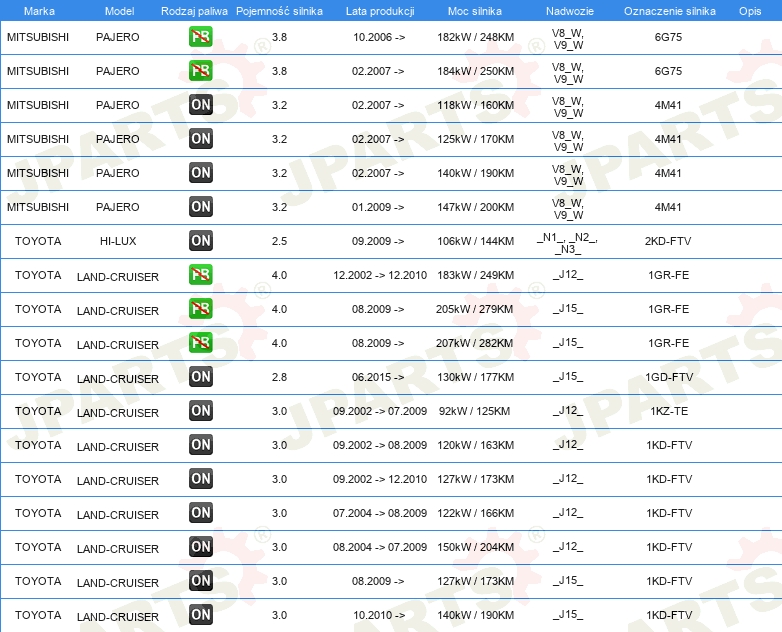Click the 182kW / 248KM power cell

[x=475, y=37]
